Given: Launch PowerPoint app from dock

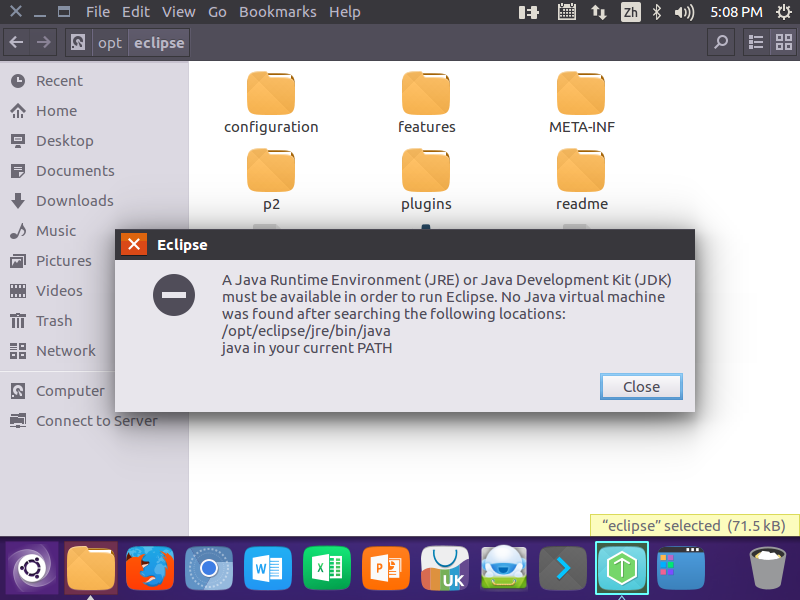Looking at the screenshot, I should point(386,568).
